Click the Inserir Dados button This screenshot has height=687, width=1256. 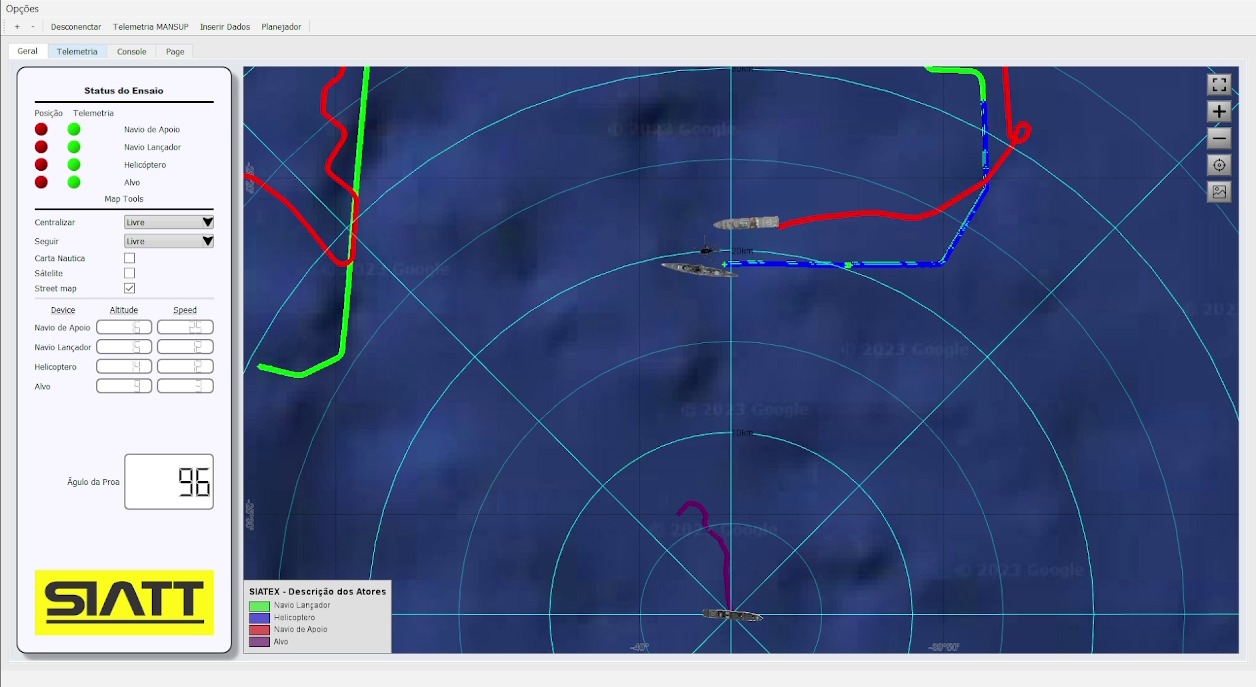[225, 26]
